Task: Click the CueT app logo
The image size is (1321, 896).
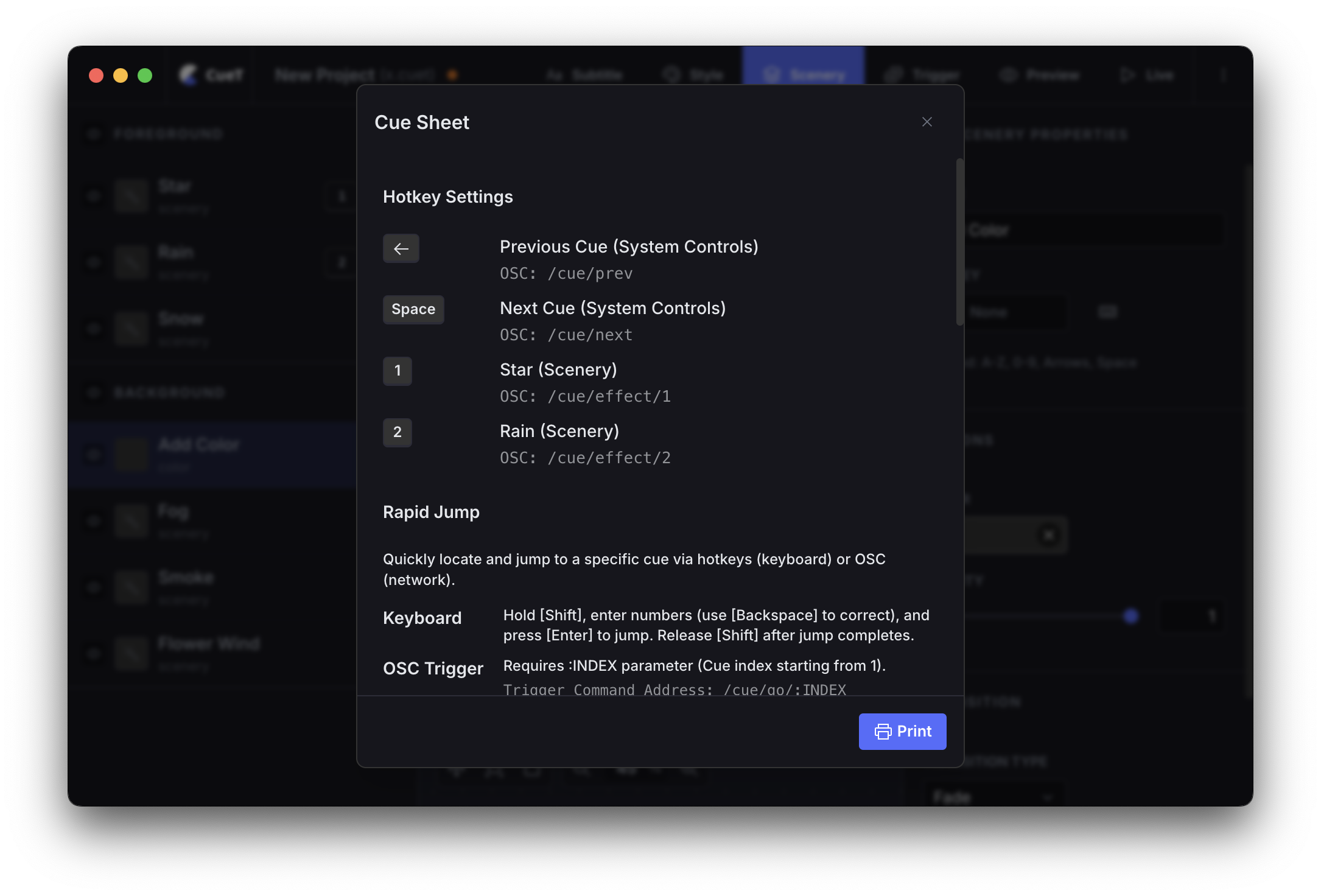Action: (x=189, y=75)
